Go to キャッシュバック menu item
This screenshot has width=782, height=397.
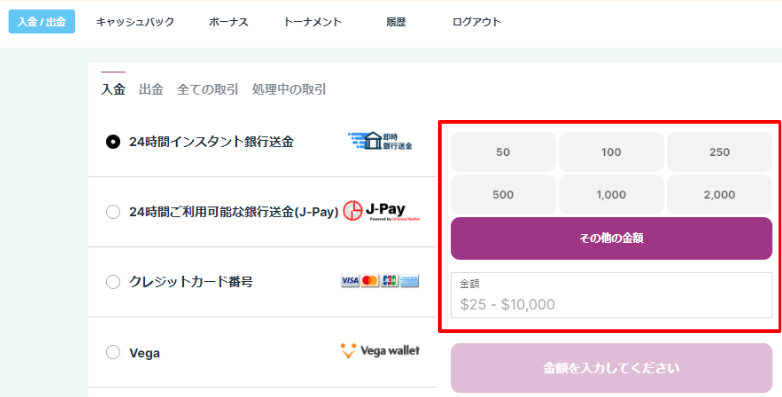click(x=135, y=22)
